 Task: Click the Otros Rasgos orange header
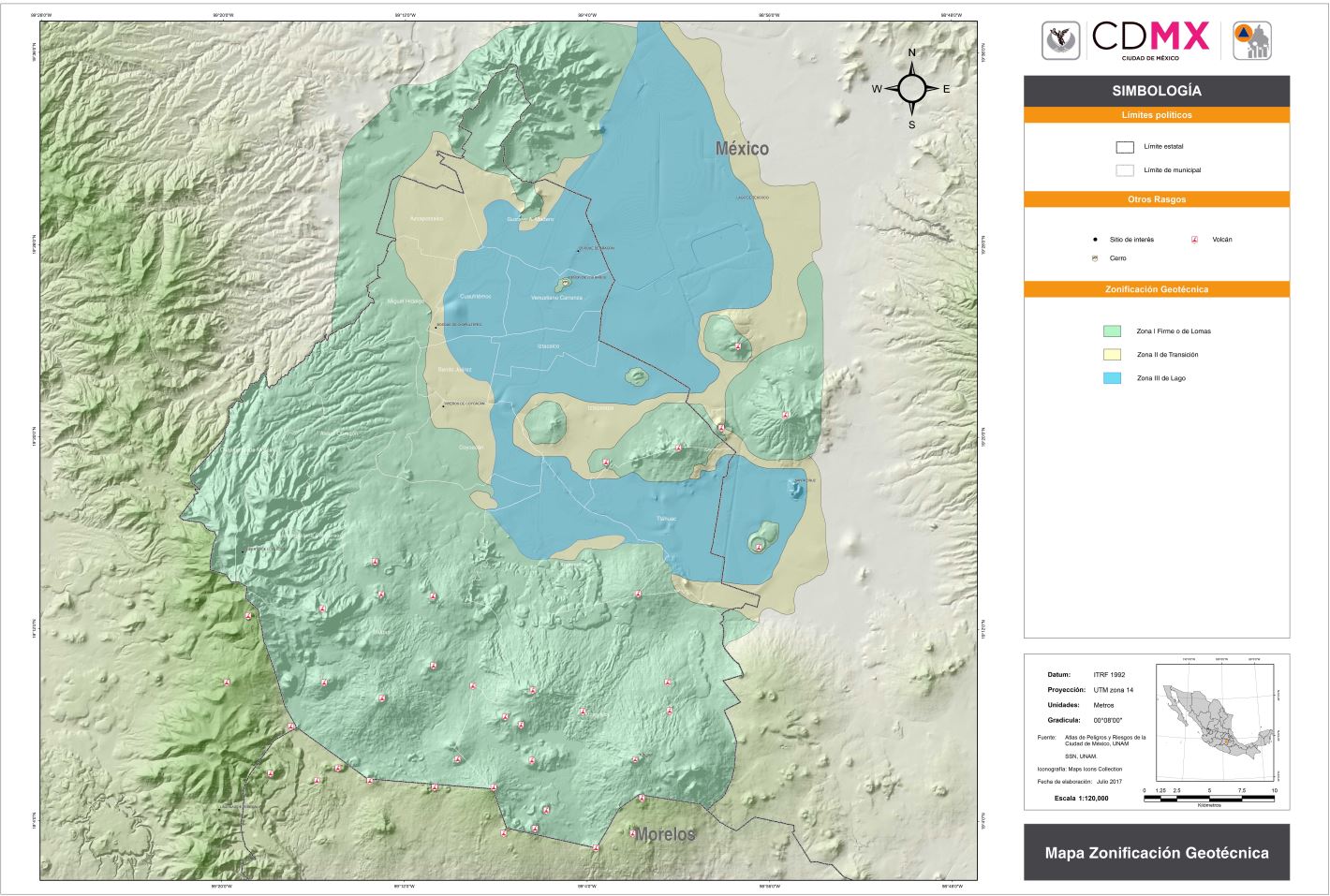click(x=1156, y=199)
